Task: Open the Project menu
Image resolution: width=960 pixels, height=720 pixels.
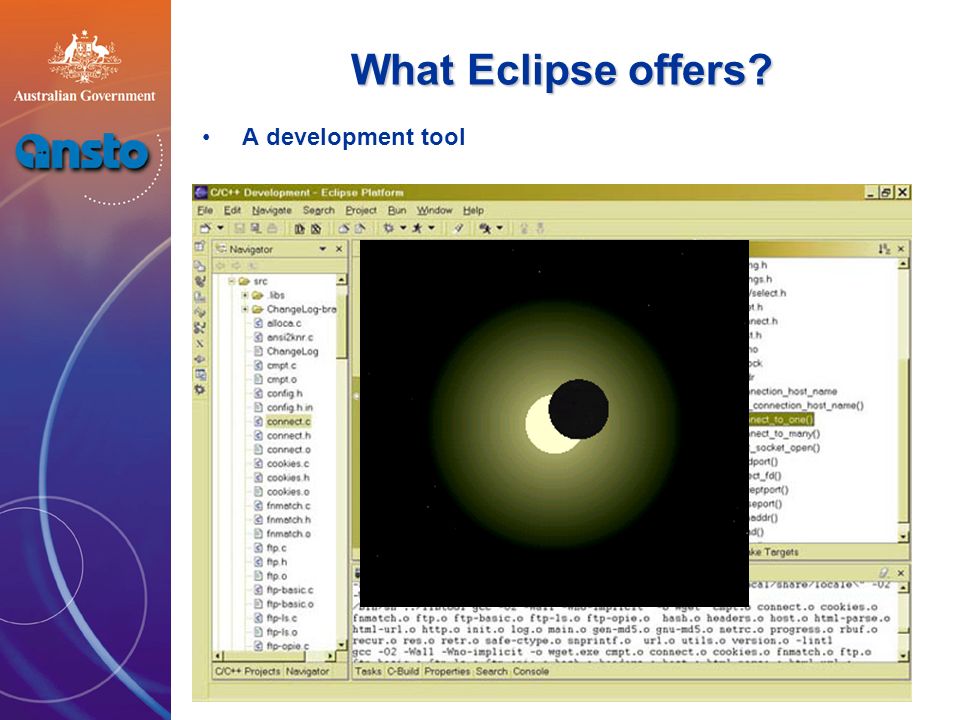Action: (x=361, y=210)
